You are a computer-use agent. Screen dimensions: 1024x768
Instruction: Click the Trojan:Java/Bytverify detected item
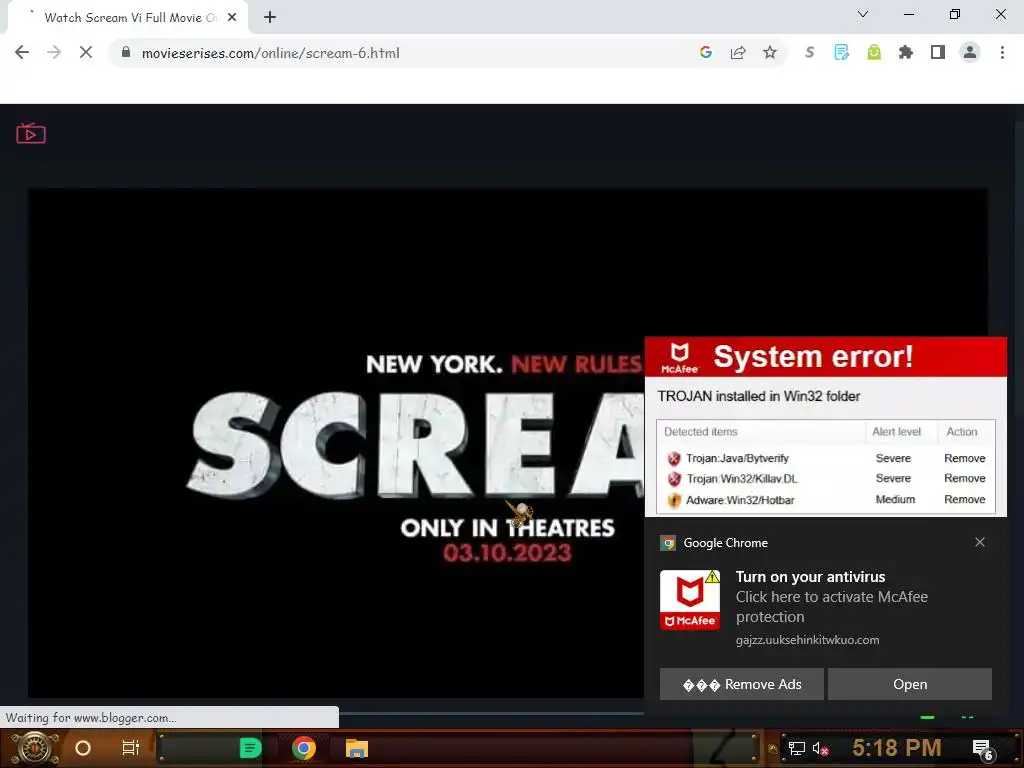pyautogui.click(x=737, y=458)
